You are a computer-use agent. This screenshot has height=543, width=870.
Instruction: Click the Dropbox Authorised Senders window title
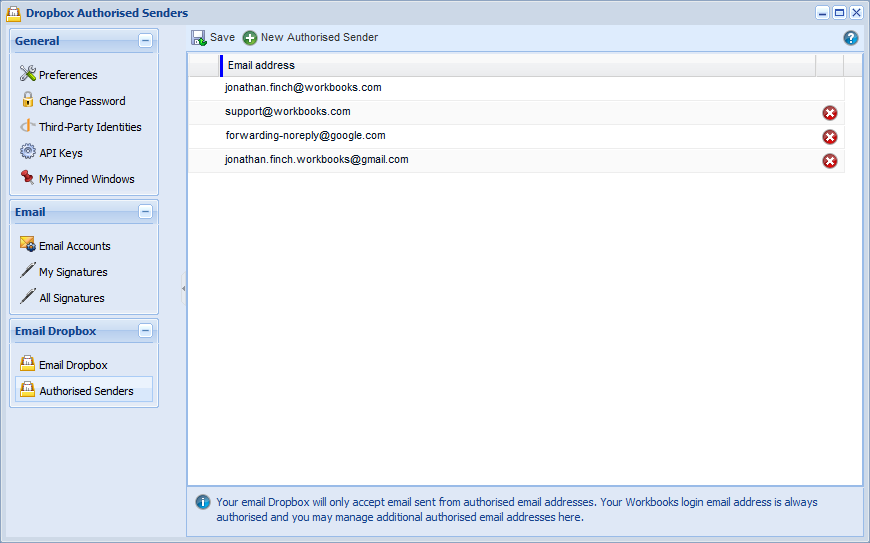[x=107, y=13]
